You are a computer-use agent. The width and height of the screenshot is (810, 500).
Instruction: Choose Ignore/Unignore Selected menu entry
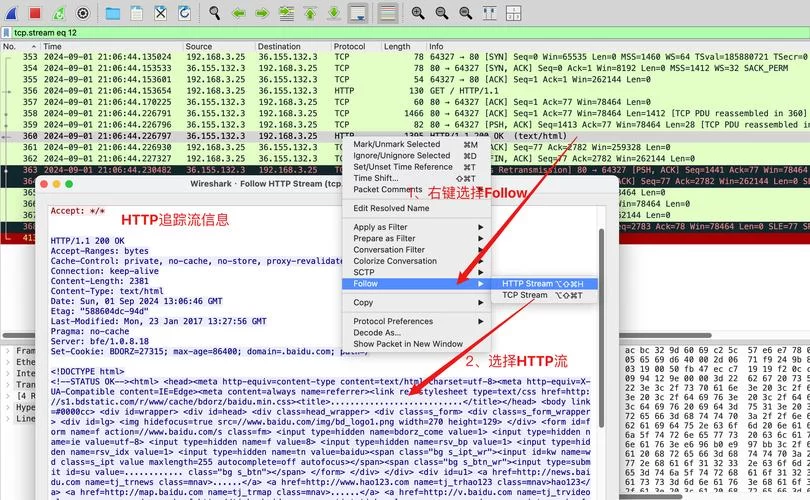[x=416, y=155]
